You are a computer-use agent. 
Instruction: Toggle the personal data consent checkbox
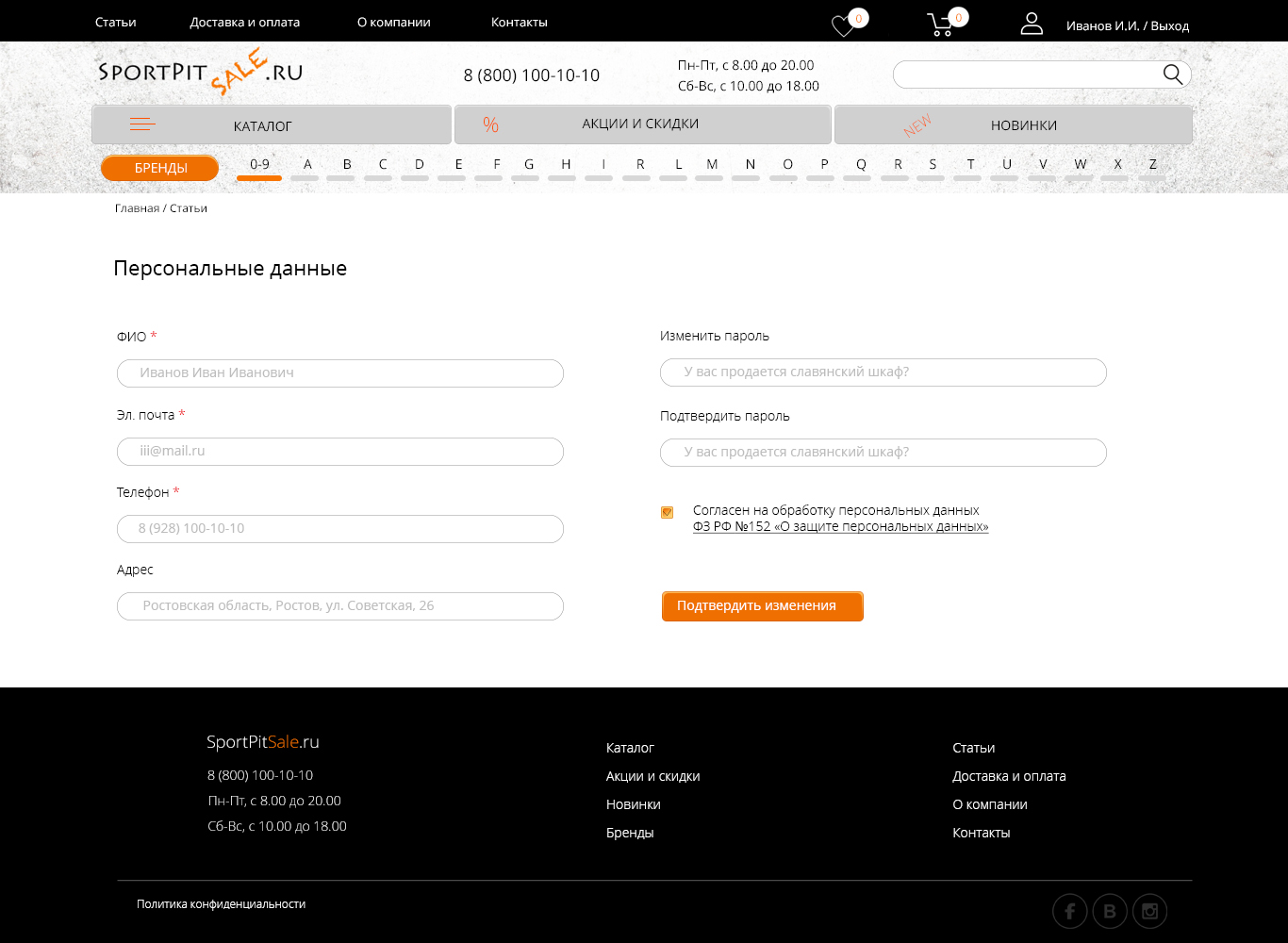668,512
